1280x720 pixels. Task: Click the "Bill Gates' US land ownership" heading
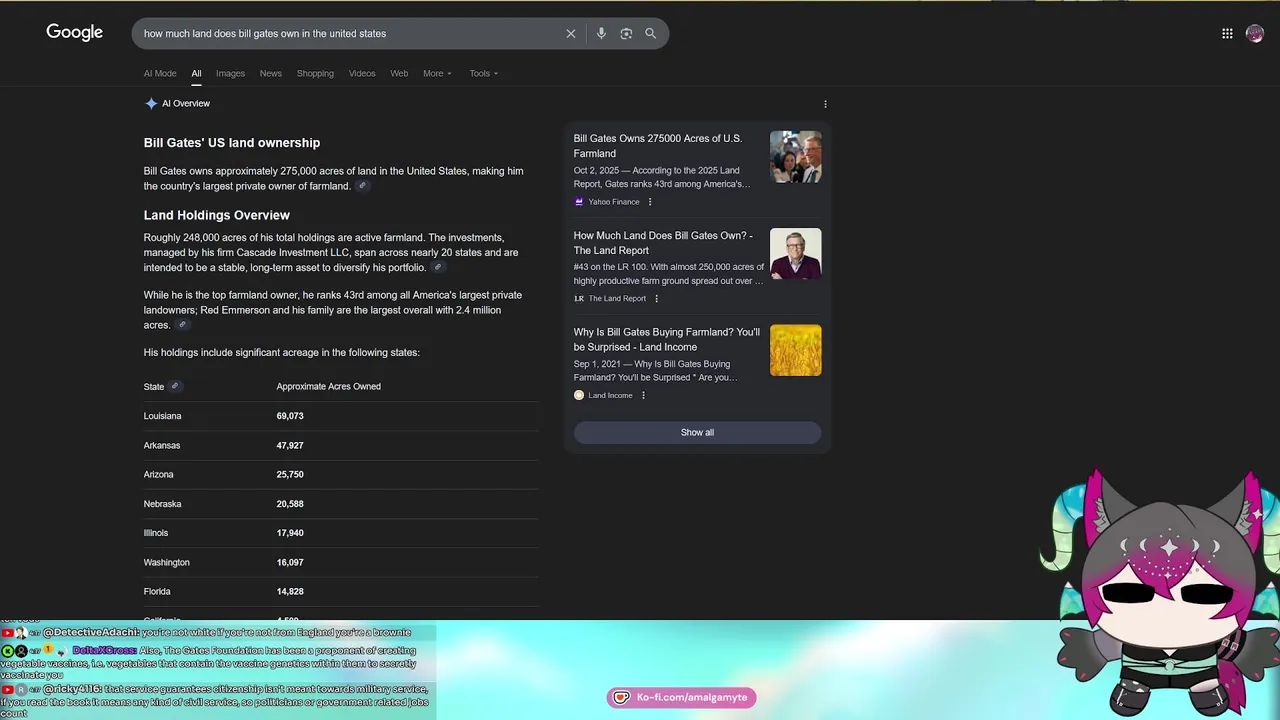tap(232, 143)
